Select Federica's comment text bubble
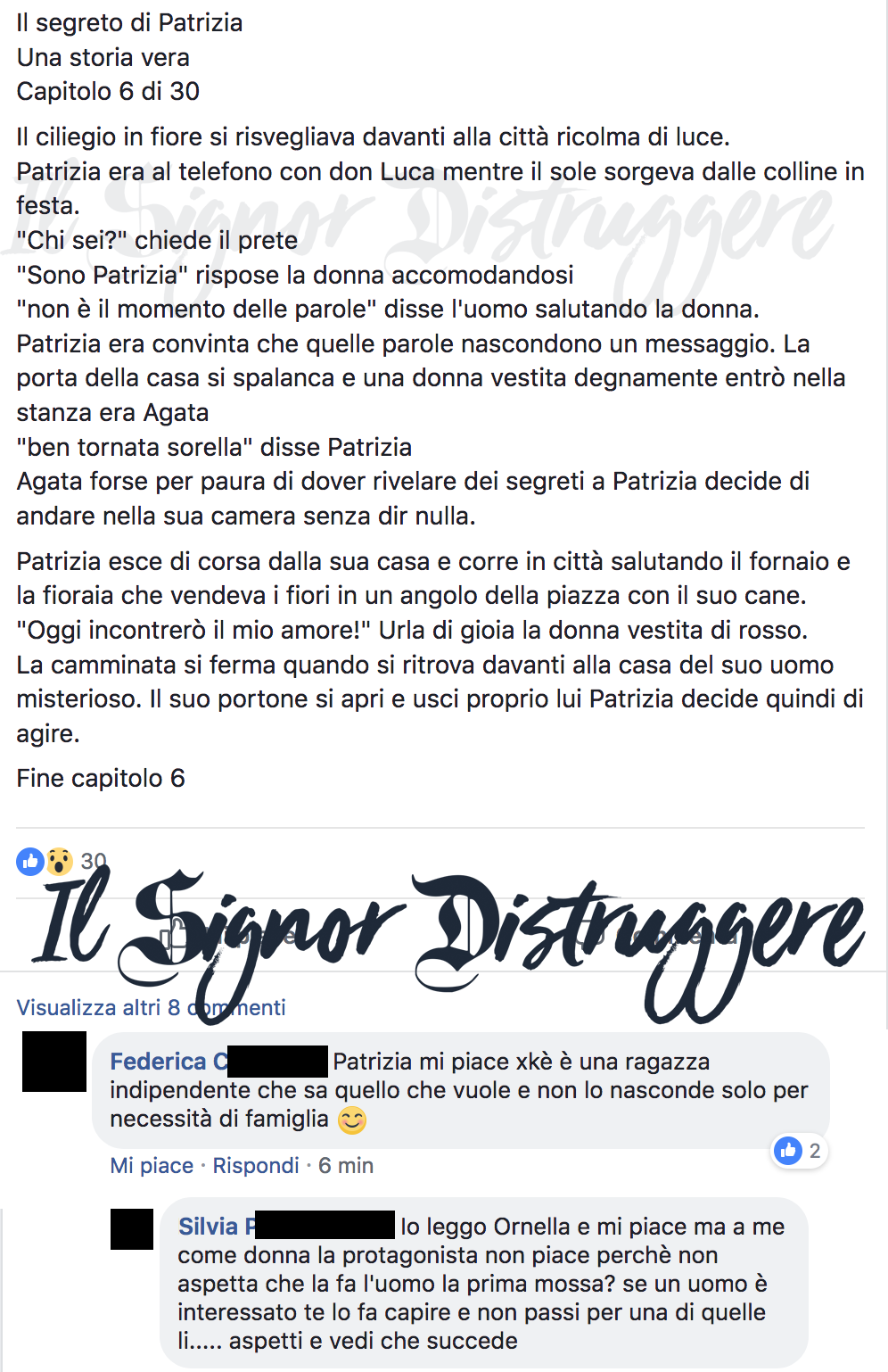The image size is (888, 1372). (x=461, y=1090)
